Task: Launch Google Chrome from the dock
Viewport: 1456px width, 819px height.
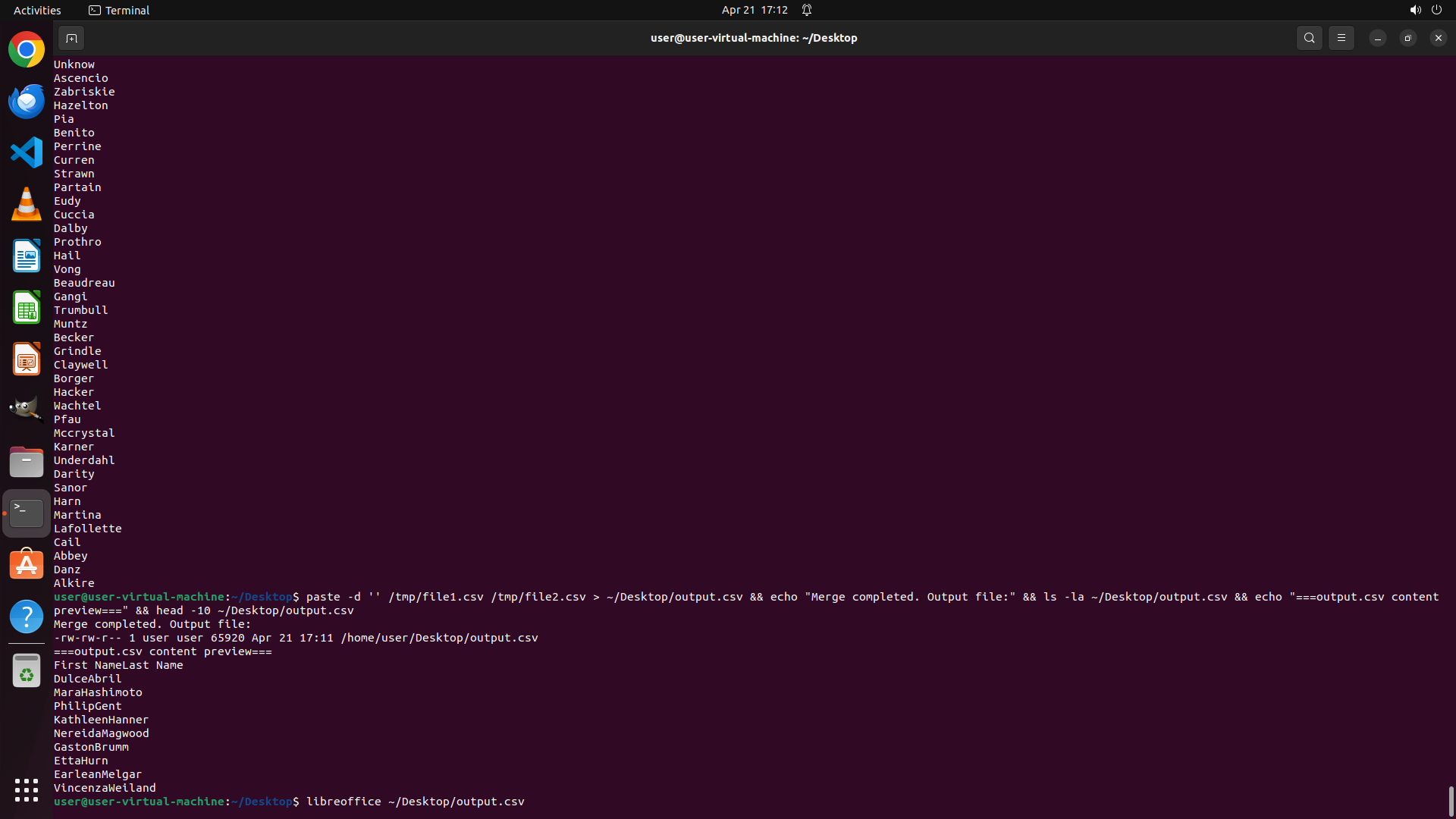Action: pos(27,50)
